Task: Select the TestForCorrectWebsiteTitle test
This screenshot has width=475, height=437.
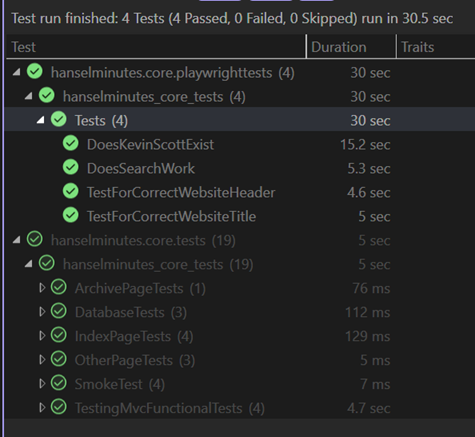Action: 240,216
